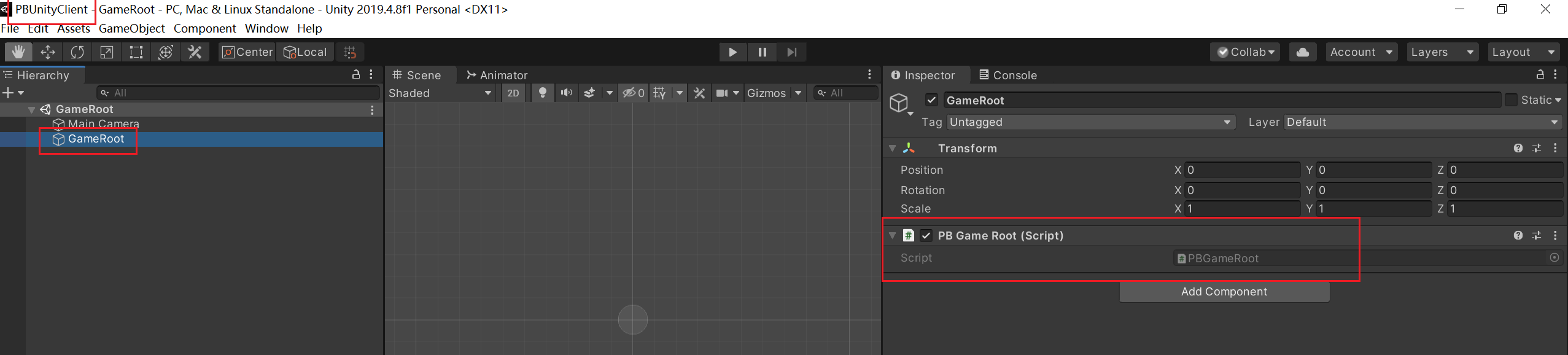Click the Step frame button

coord(792,52)
